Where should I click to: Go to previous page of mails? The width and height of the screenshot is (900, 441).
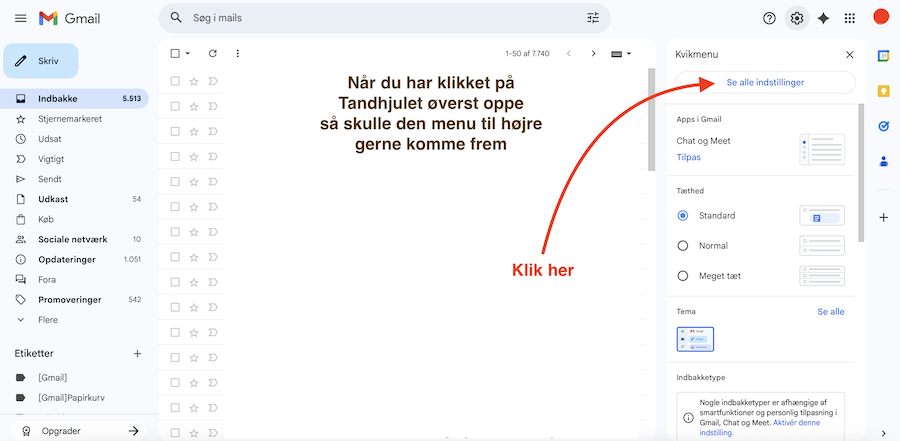tap(569, 53)
